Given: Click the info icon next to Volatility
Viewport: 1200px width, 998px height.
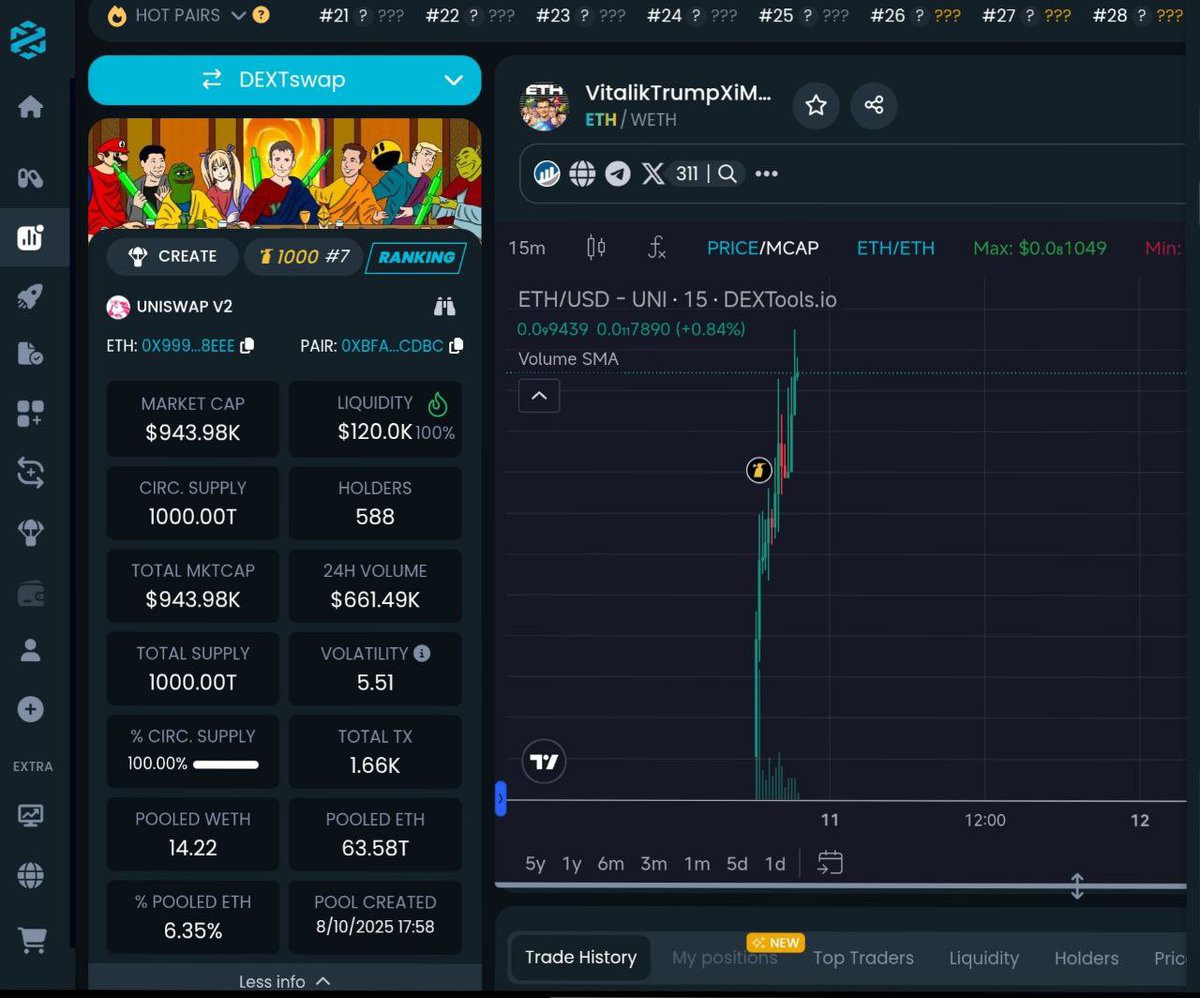Looking at the screenshot, I should [x=422, y=653].
